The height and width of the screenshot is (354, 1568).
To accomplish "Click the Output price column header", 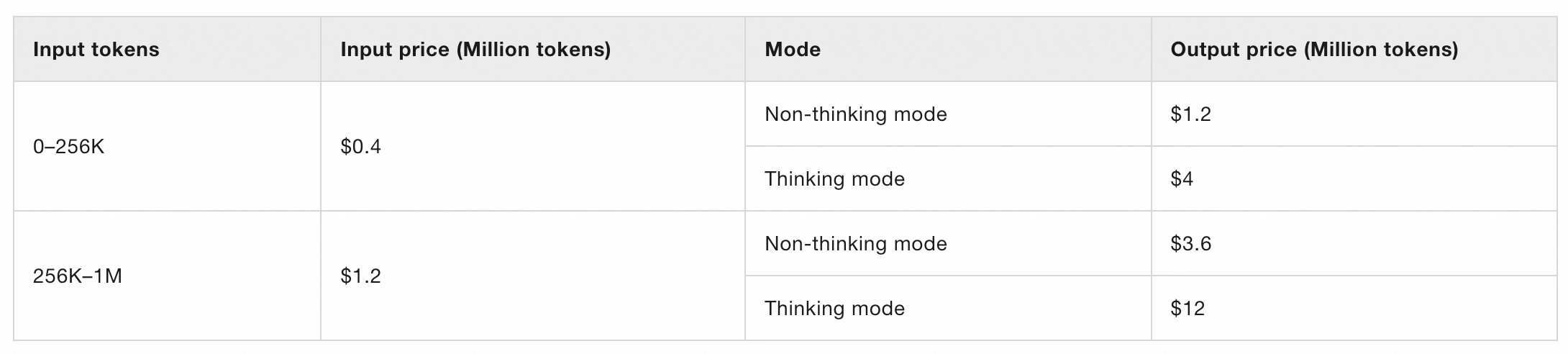I will pos(1313,50).
